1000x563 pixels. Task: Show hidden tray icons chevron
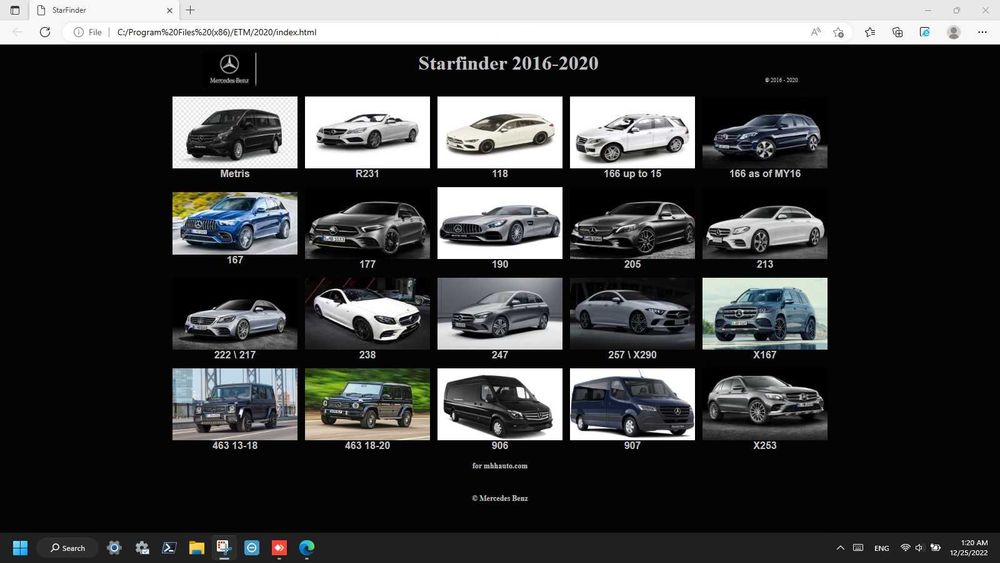point(841,548)
